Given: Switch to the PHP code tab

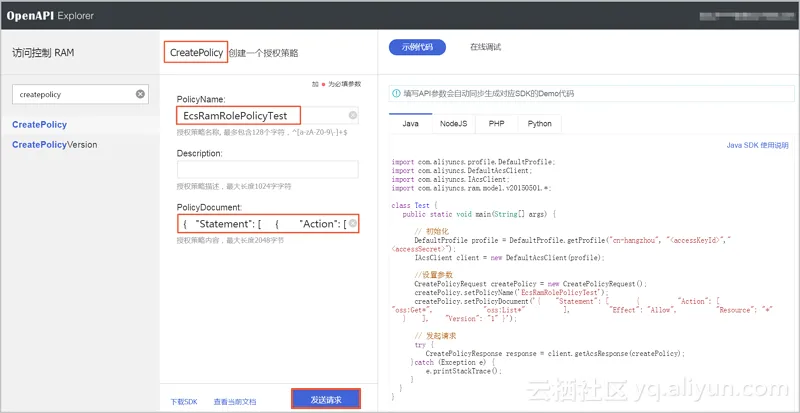Looking at the screenshot, I should (x=496, y=124).
